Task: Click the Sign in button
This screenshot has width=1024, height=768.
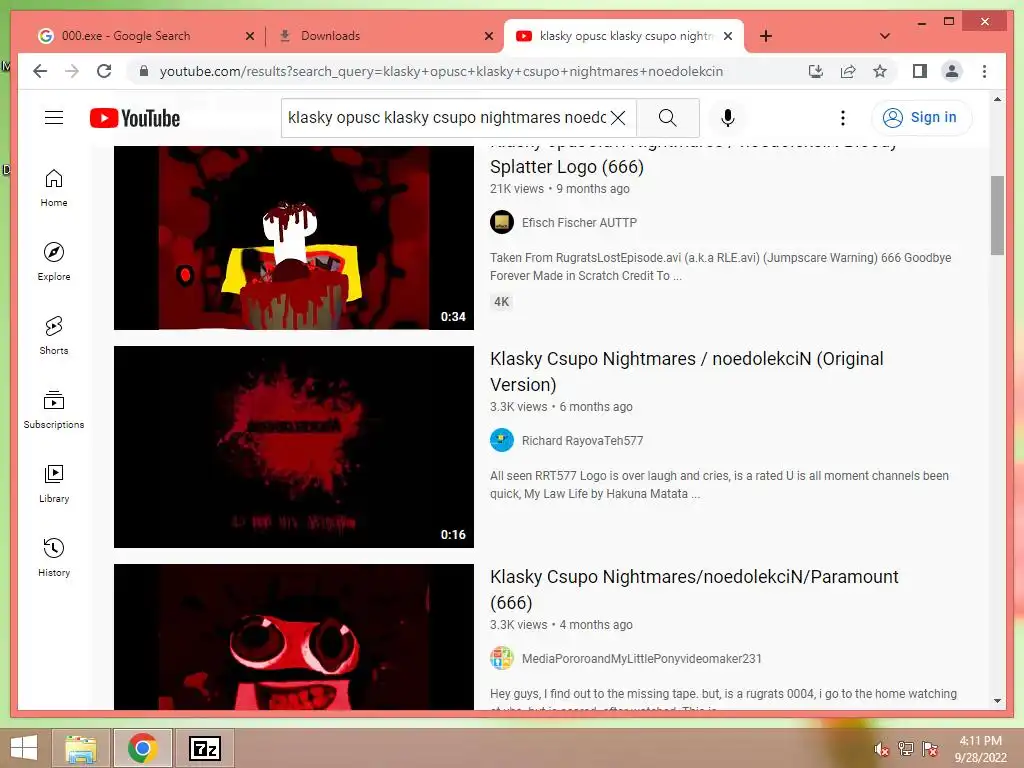Action: (921, 118)
